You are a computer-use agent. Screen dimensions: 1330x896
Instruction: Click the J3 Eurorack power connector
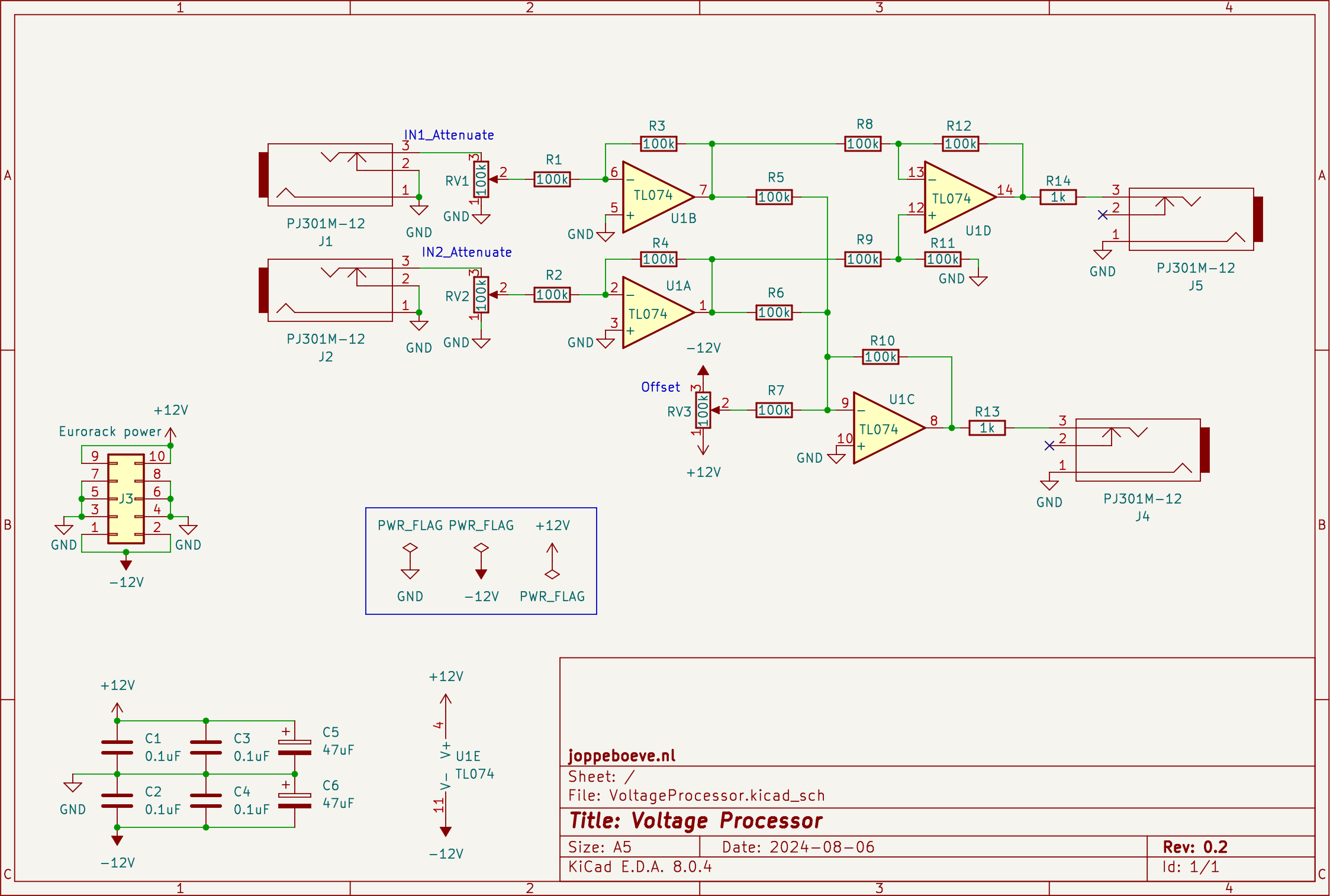coord(126,498)
